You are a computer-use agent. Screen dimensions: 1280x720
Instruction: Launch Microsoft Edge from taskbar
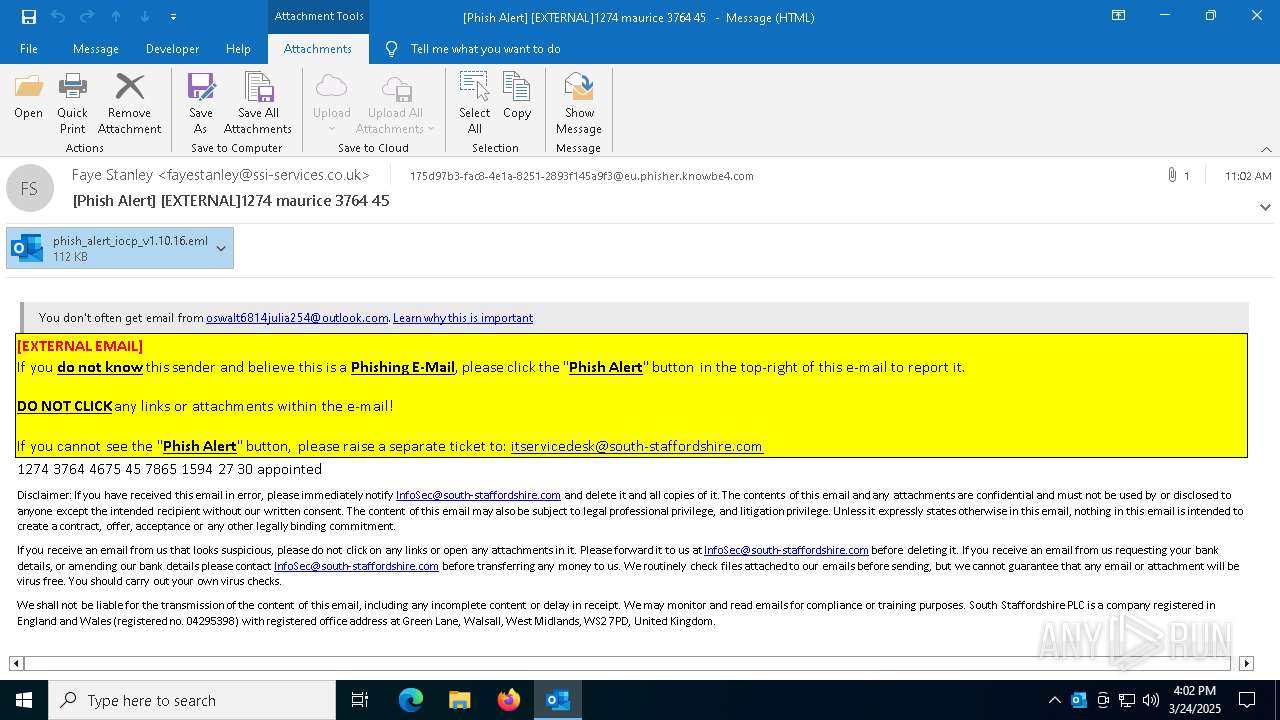pos(411,700)
